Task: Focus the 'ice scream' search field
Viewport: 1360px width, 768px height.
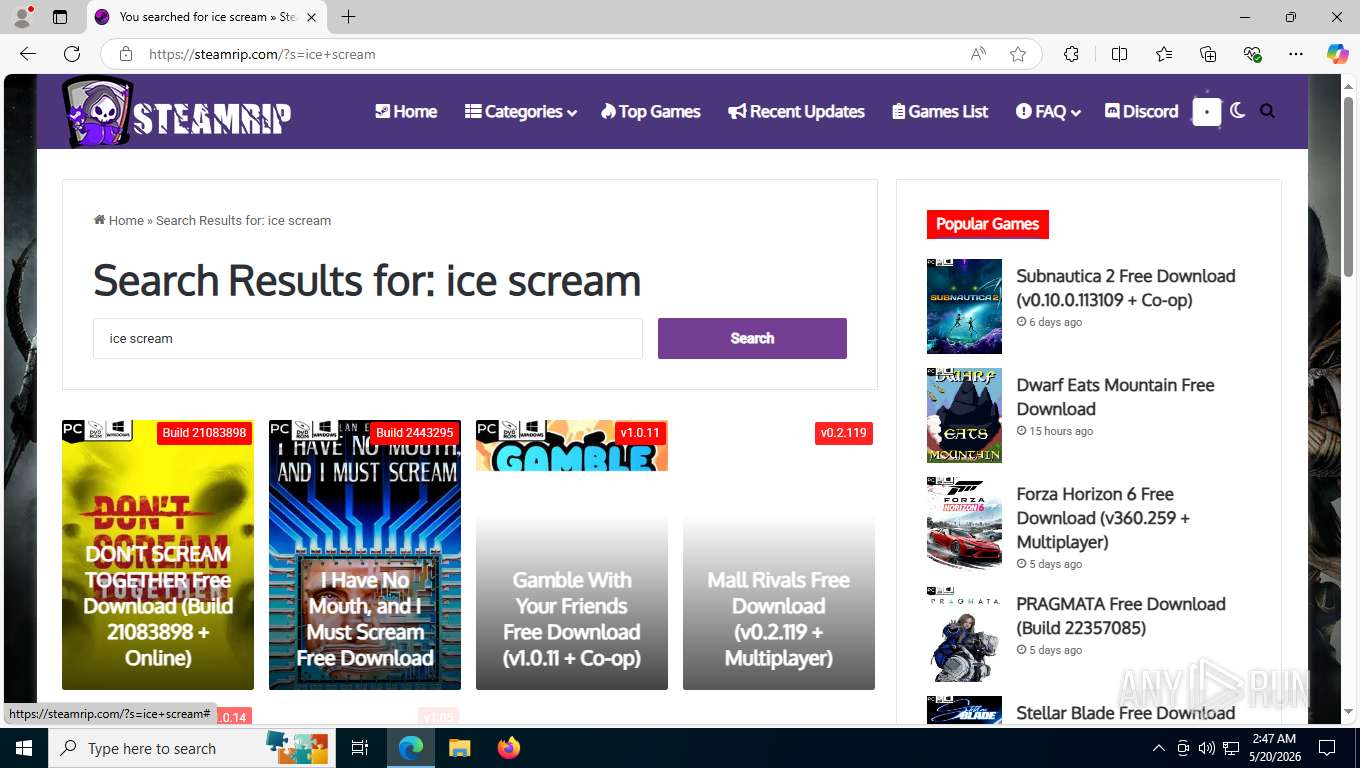Action: click(x=368, y=338)
